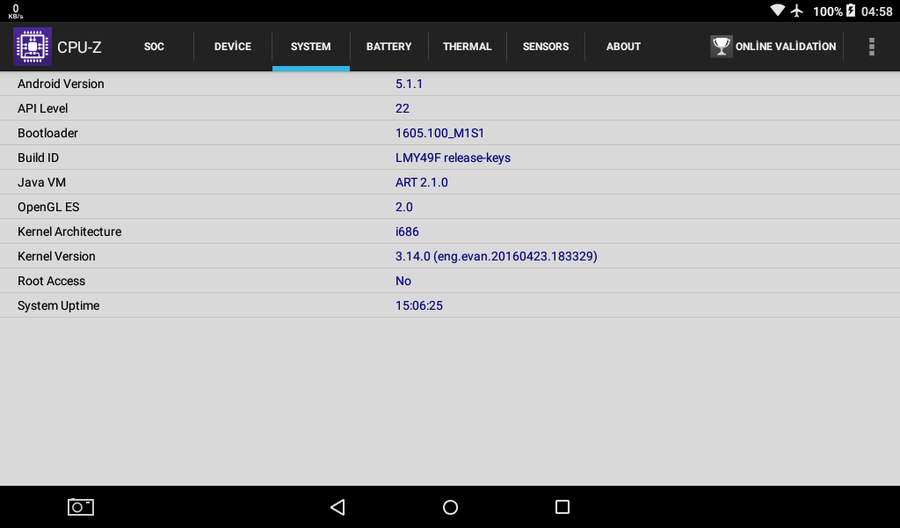The height and width of the screenshot is (528, 900).
Task: Tap the Wi-Fi status icon
Action: 777,10
